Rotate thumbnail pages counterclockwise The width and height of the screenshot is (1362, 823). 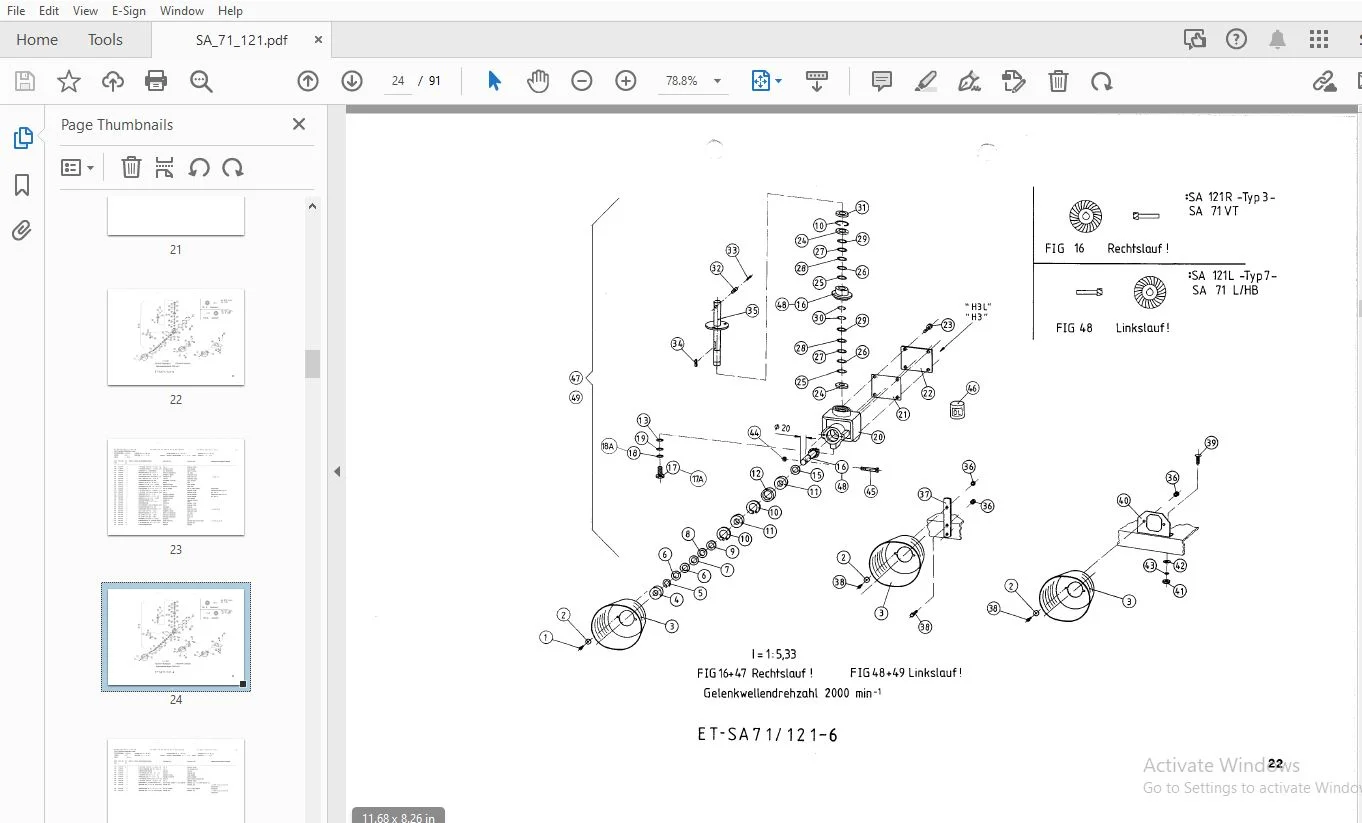pos(199,168)
